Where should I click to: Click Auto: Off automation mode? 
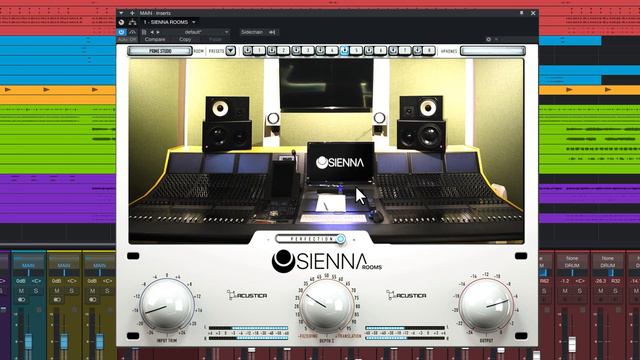pos(127,40)
